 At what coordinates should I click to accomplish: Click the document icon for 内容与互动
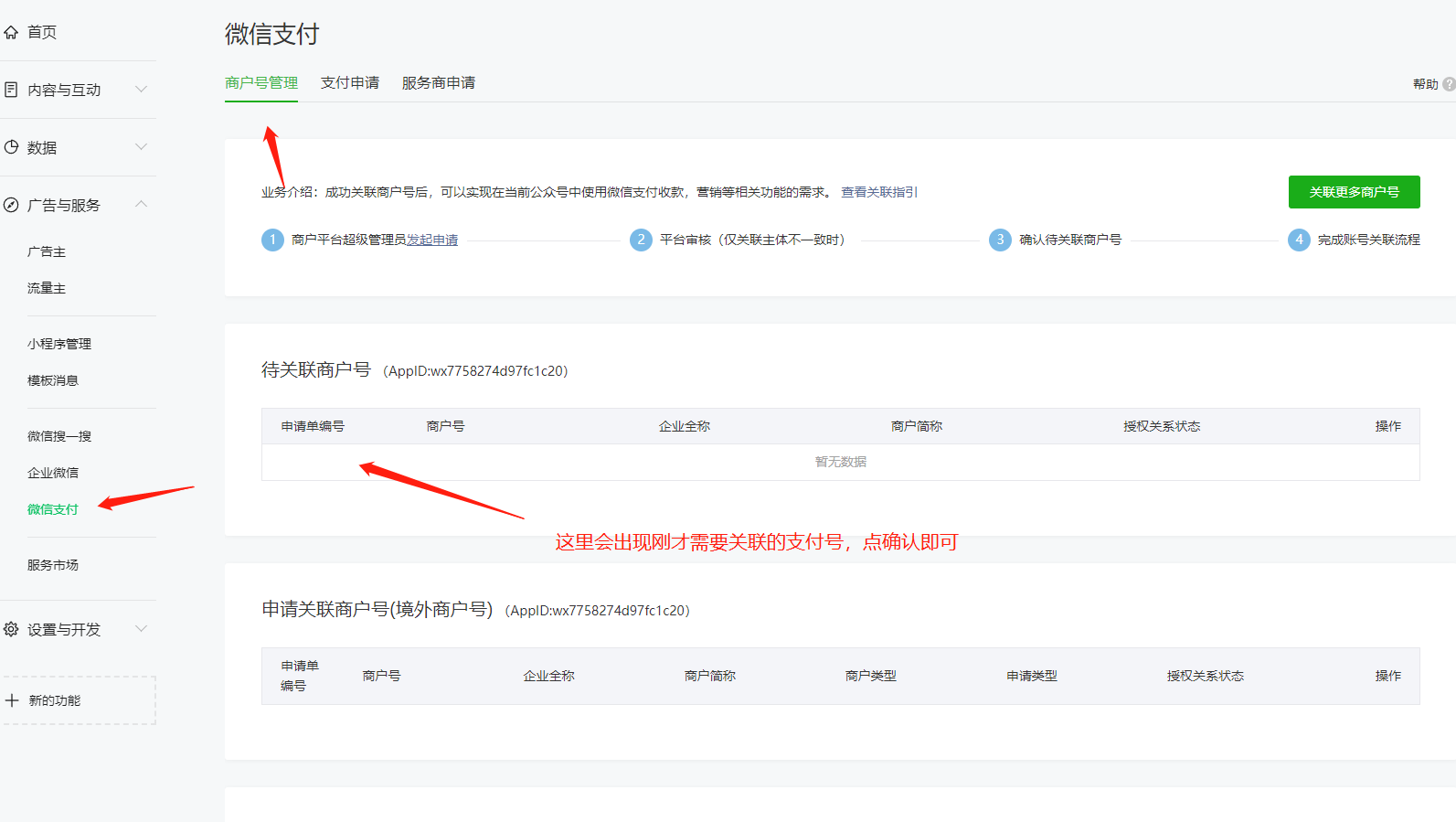click(11, 90)
